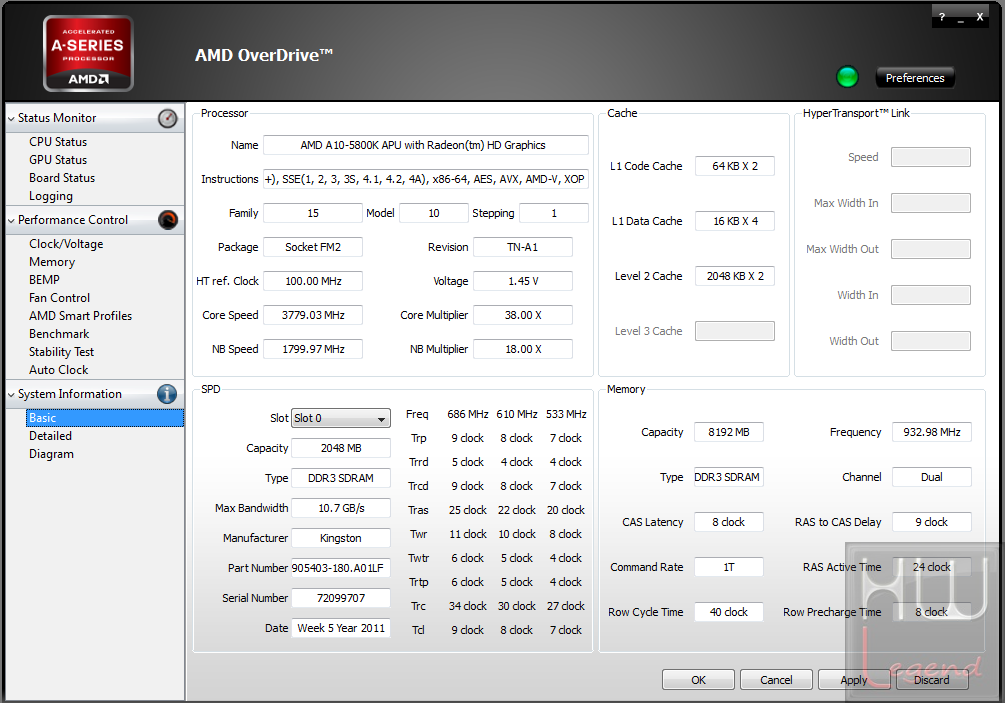Open Preferences
This screenshot has width=1005, height=703.
915,78
